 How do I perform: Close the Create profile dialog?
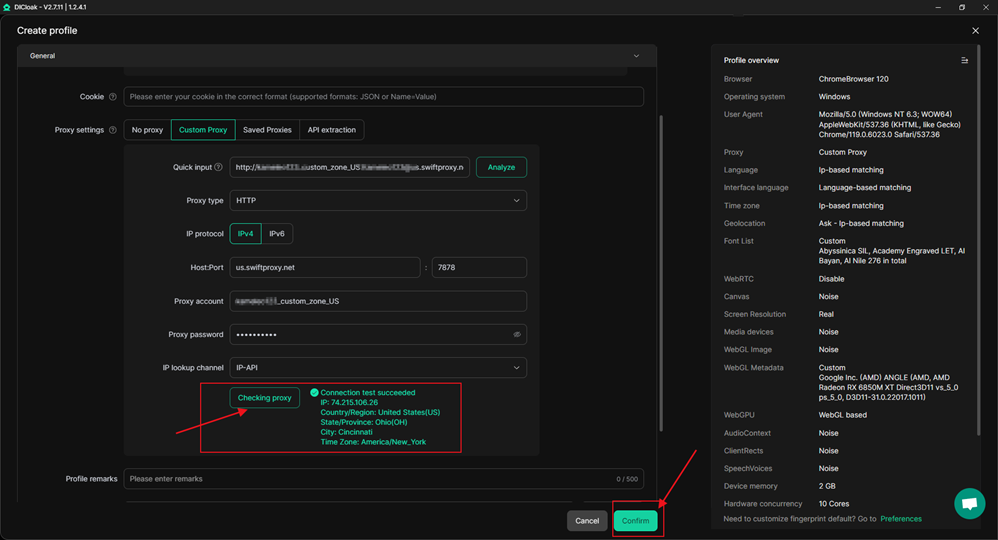[976, 31]
